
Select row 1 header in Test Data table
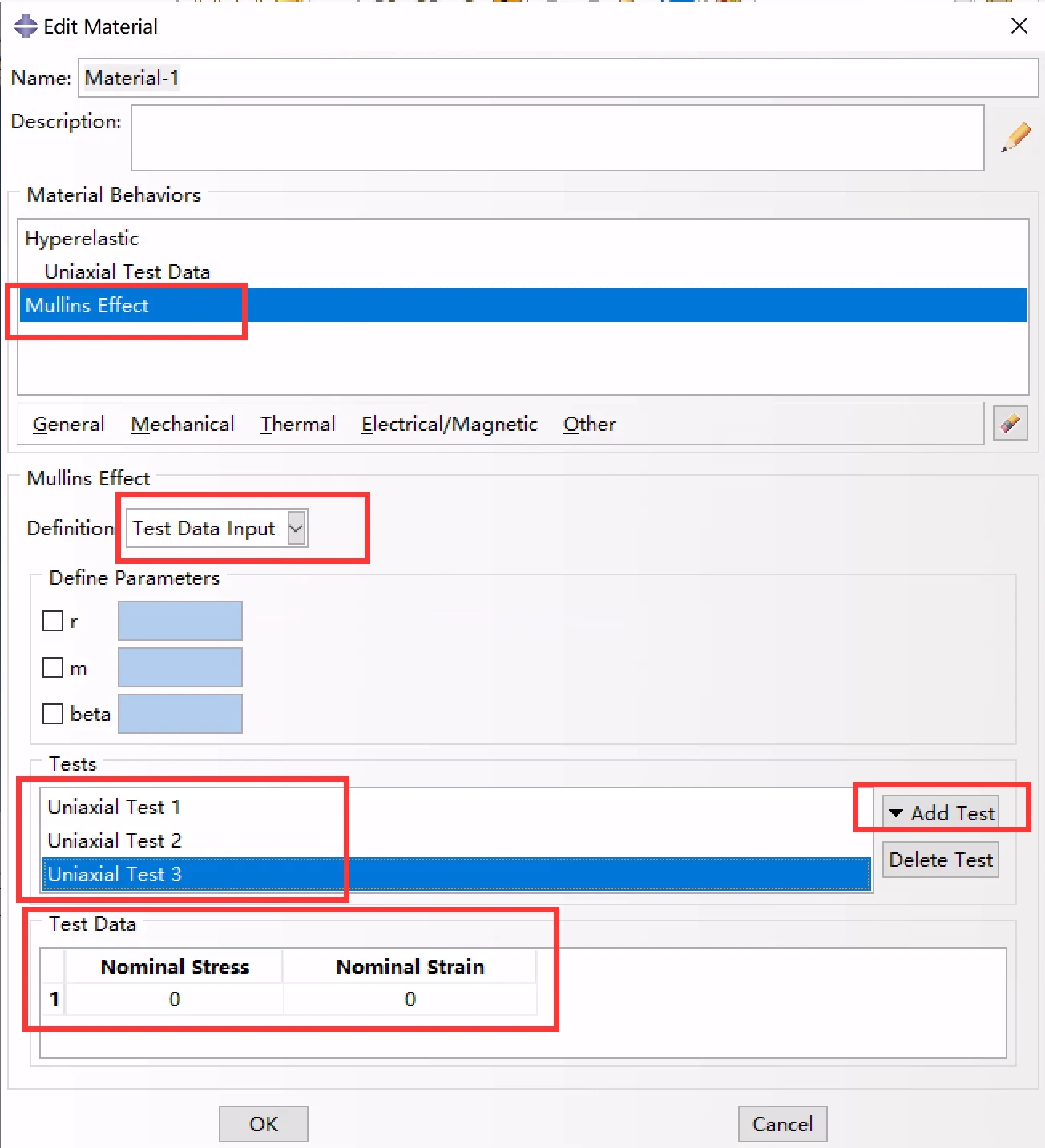tap(54, 999)
